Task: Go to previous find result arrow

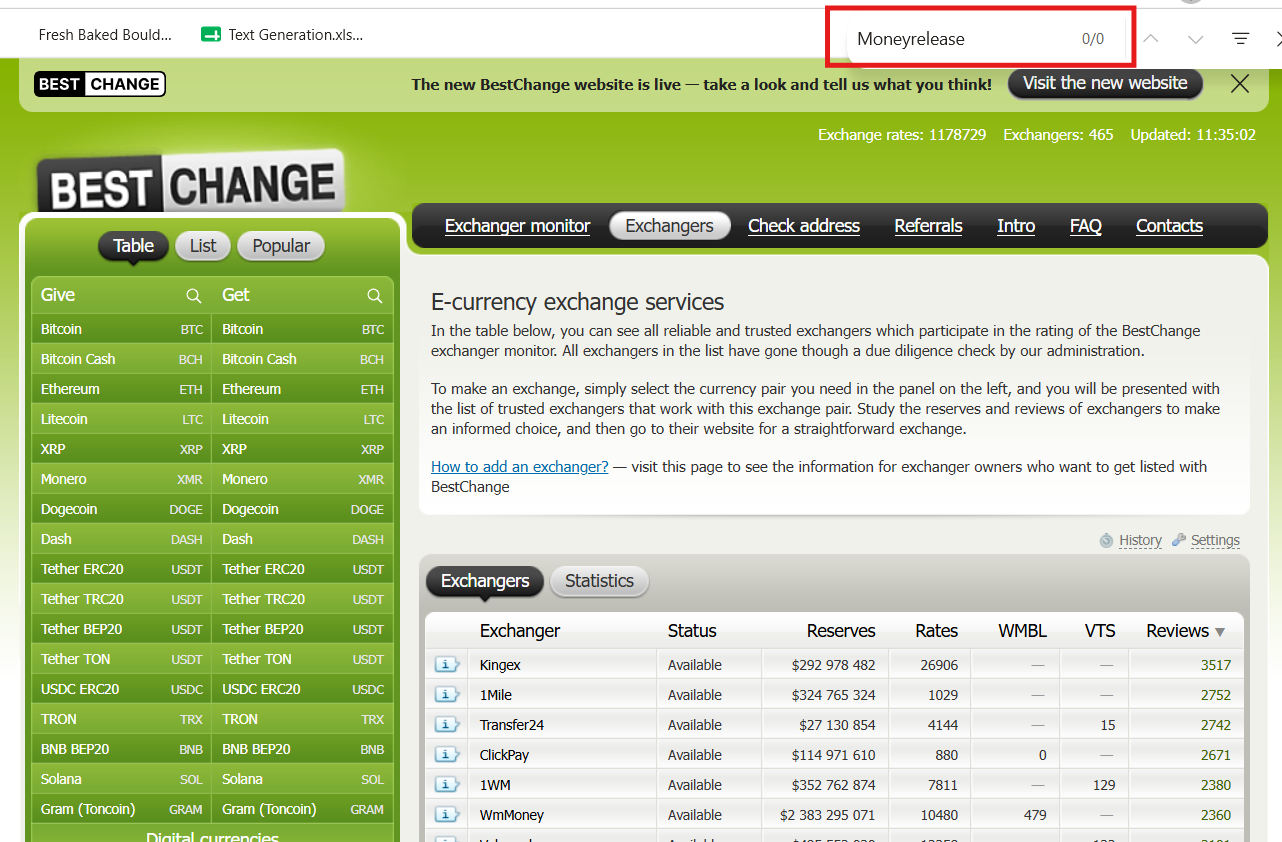Action: 1151,39
